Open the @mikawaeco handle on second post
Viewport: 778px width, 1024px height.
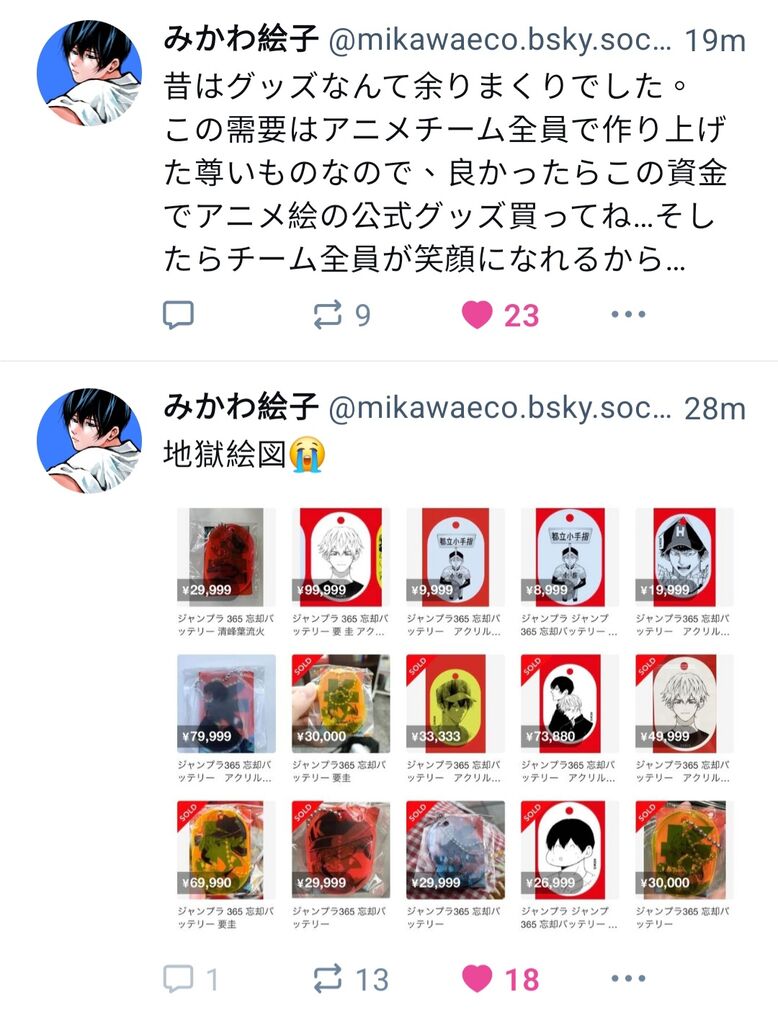[500, 408]
